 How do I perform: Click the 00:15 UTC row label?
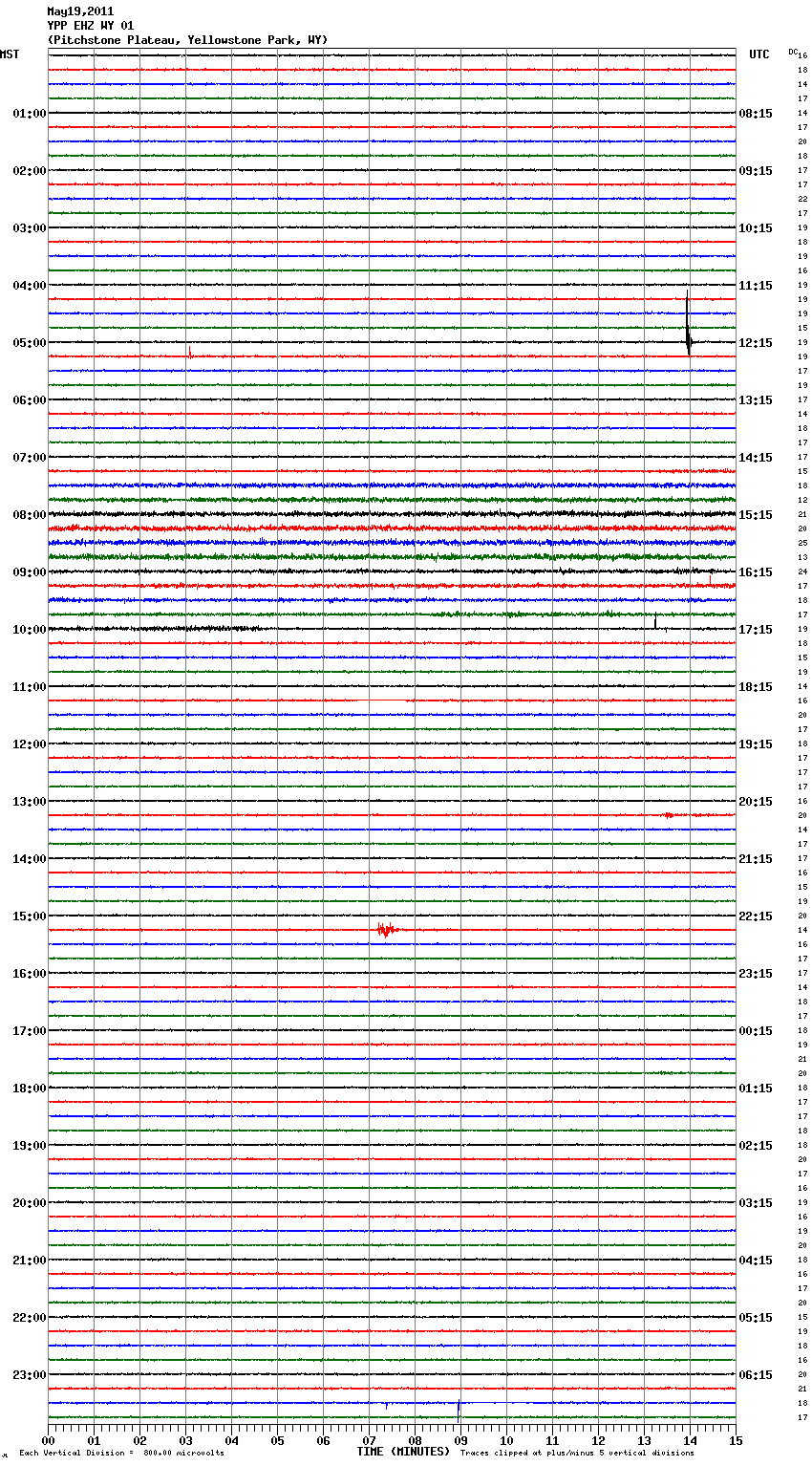pos(756,1031)
